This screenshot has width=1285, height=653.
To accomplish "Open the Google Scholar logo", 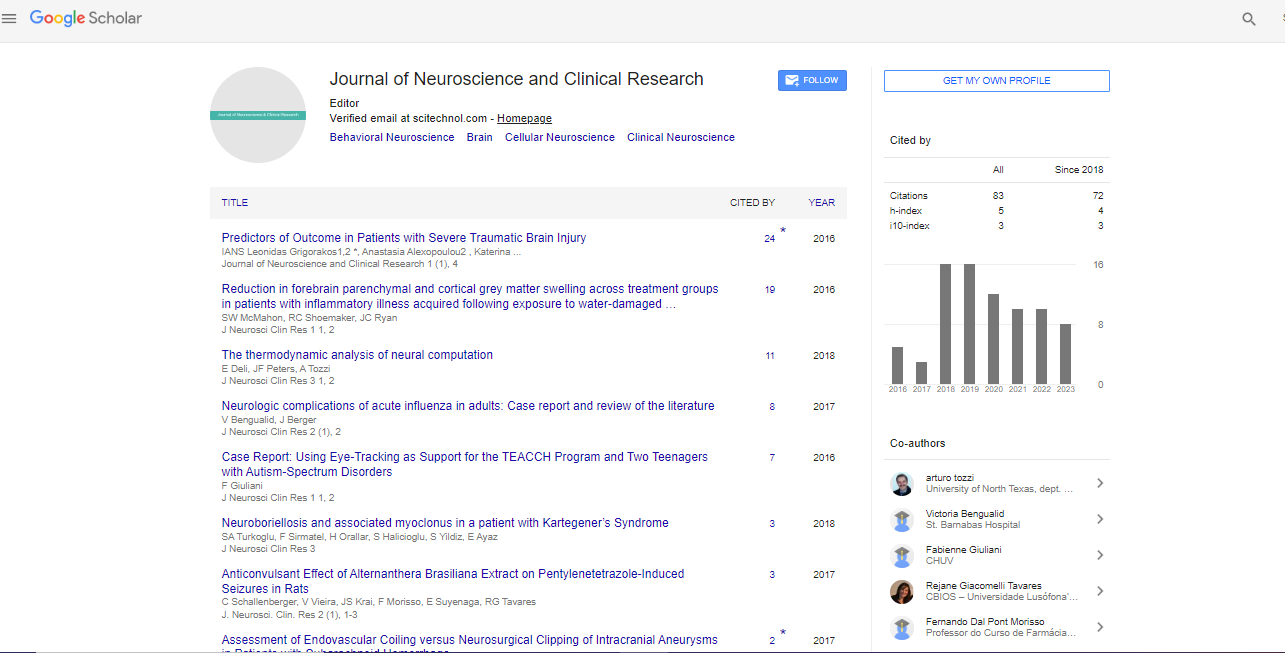I will tap(86, 18).
